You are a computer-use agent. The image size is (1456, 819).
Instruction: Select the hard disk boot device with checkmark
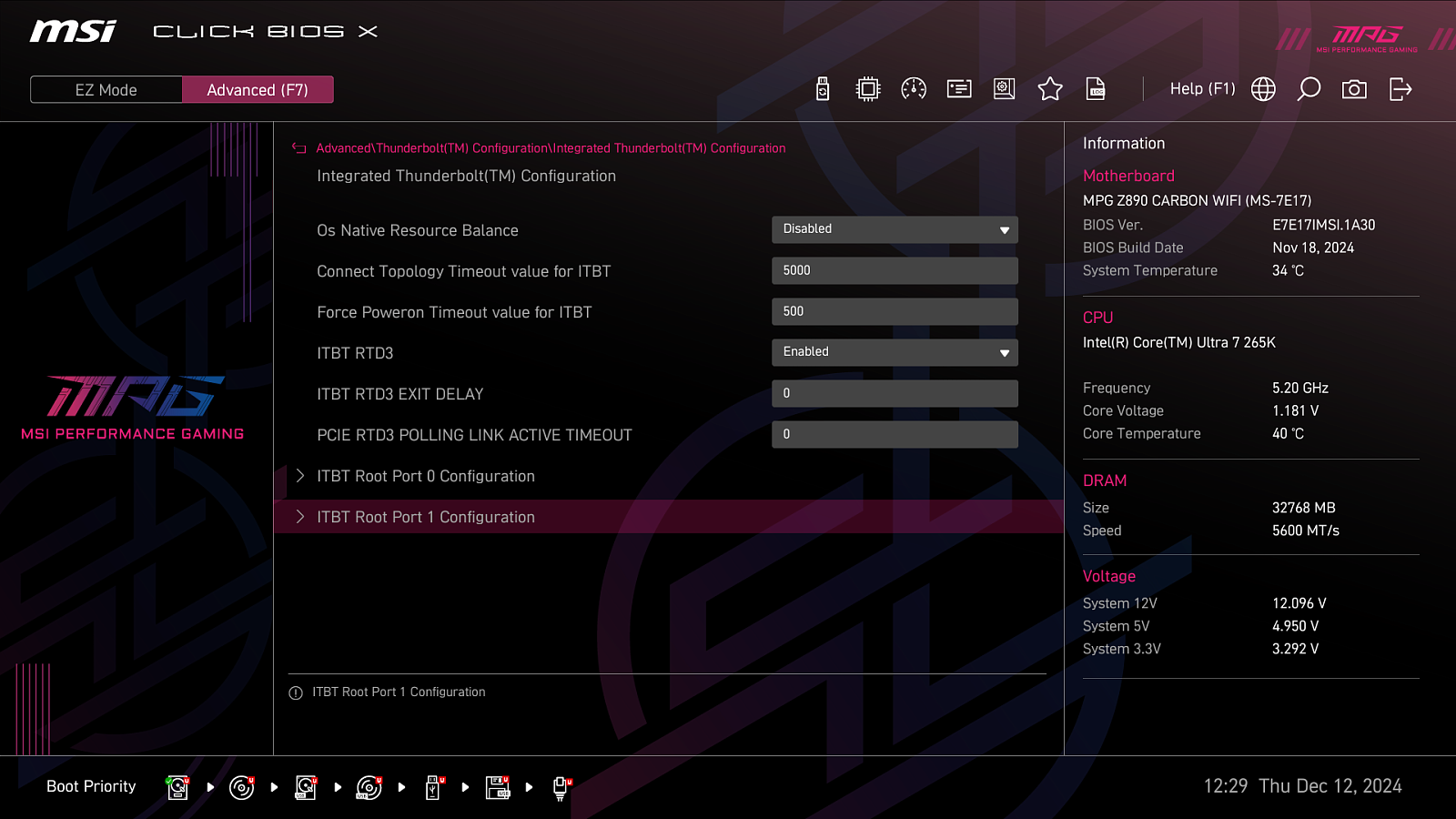pyautogui.click(x=177, y=787)
